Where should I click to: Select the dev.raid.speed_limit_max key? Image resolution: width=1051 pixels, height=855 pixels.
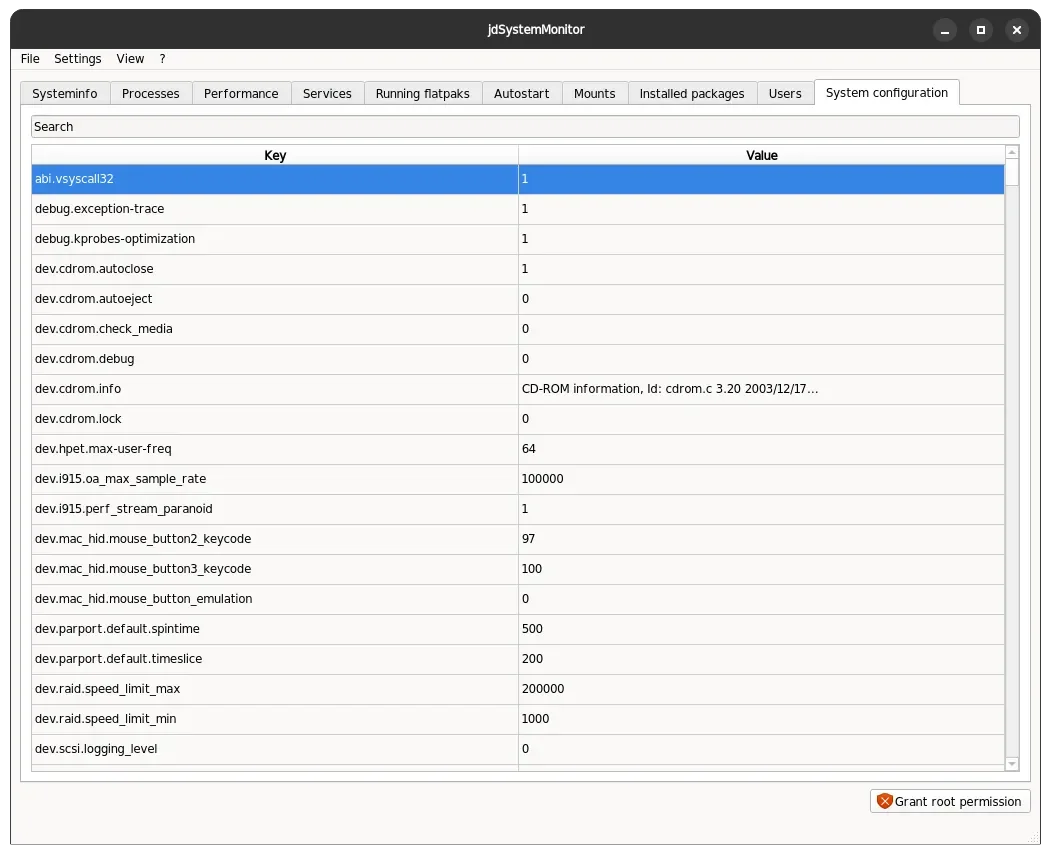pos(275,689)
